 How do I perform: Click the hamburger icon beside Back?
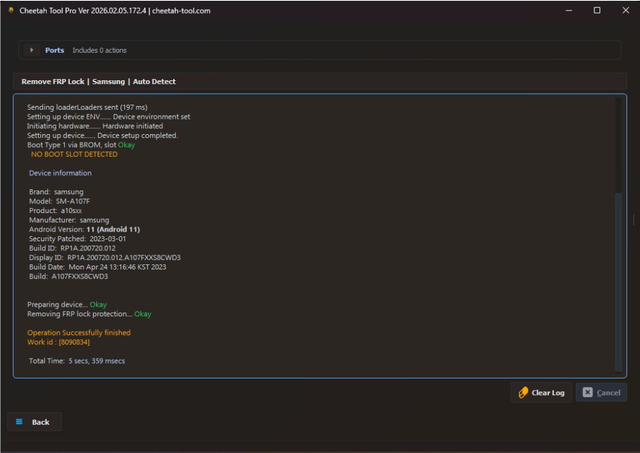19,422
